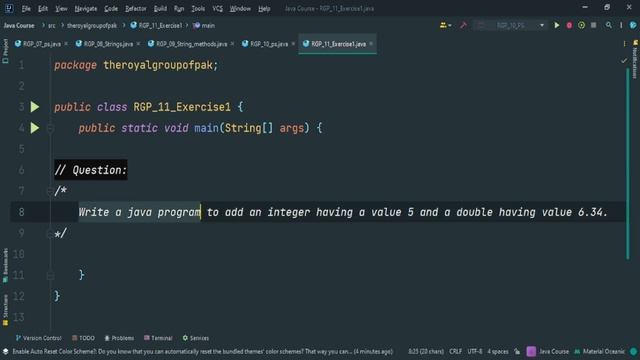Click the fold end marker on line 9

[50, 233]
